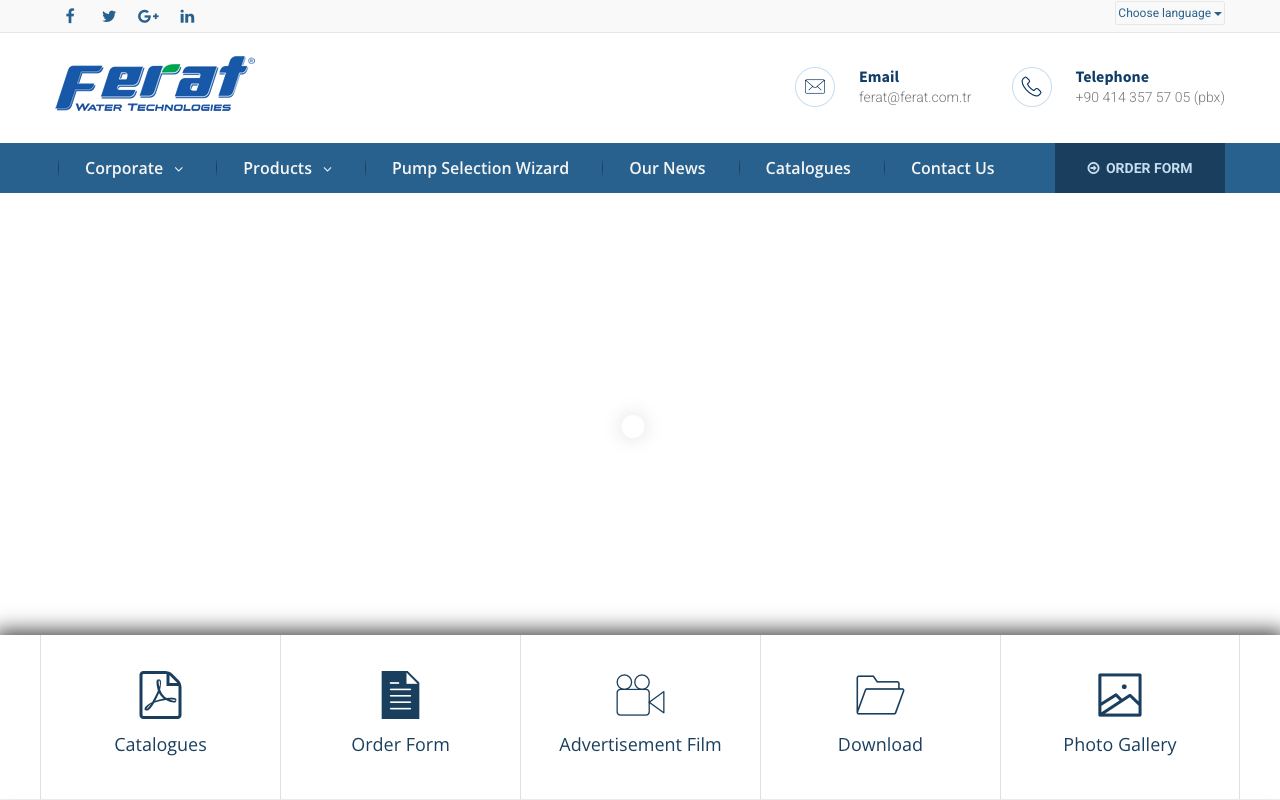Click the Download folder icon
Image resolution: width=1280 pixels, height=800 pixels.
880,695
